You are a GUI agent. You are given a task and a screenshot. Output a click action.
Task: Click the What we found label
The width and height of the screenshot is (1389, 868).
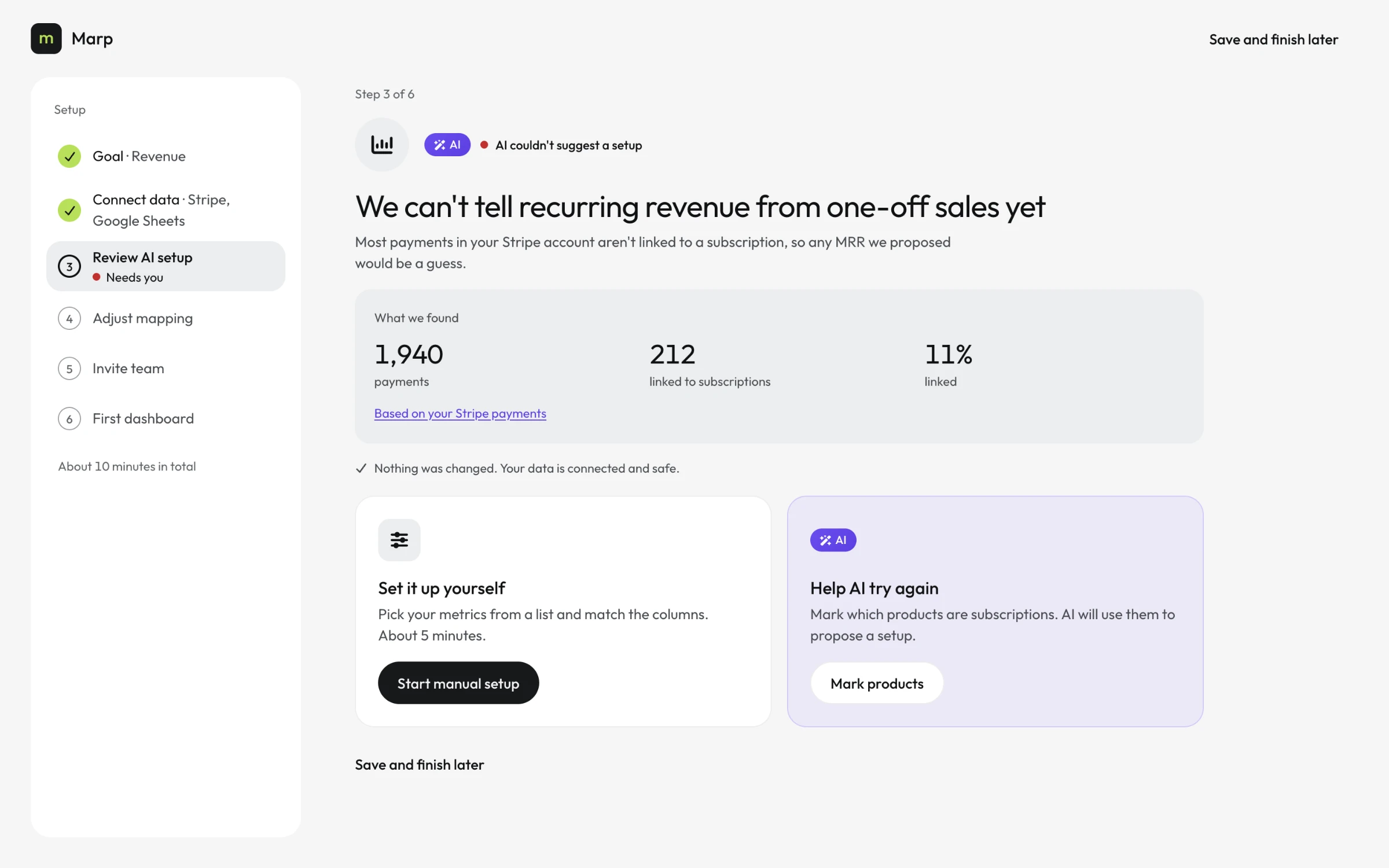point(416,318)
